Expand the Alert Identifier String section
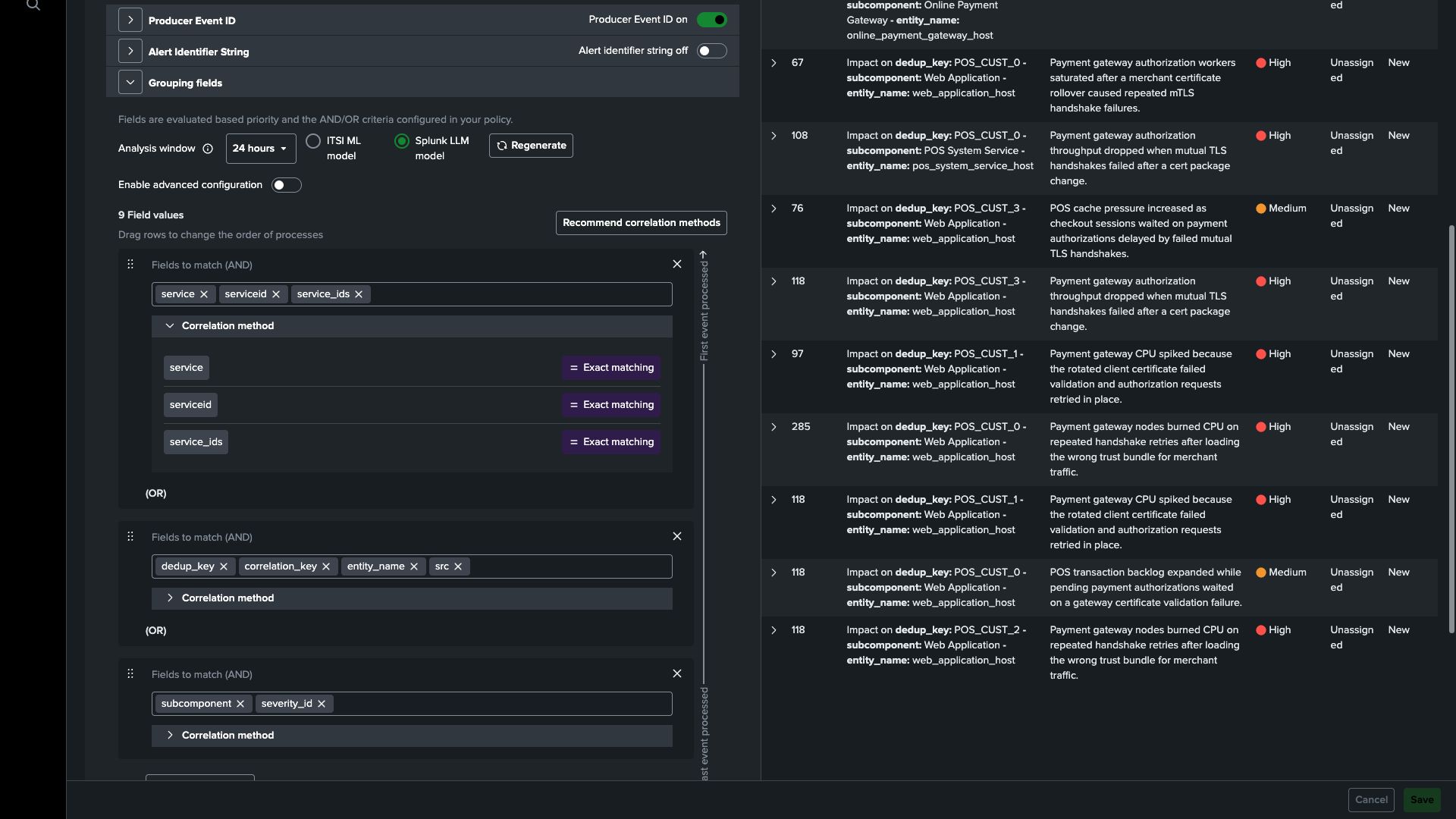 [x=130, y=52]
